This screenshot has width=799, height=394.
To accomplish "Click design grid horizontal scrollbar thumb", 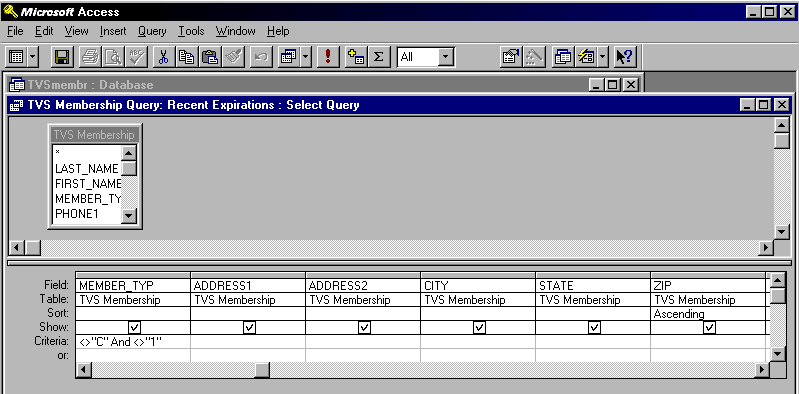I will point(261,370).
